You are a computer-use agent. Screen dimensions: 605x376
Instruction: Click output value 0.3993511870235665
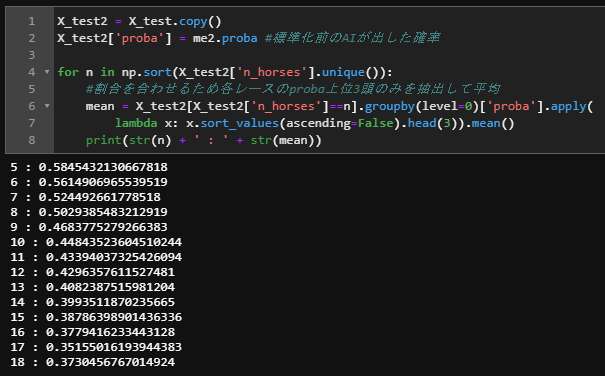(110, 303)
